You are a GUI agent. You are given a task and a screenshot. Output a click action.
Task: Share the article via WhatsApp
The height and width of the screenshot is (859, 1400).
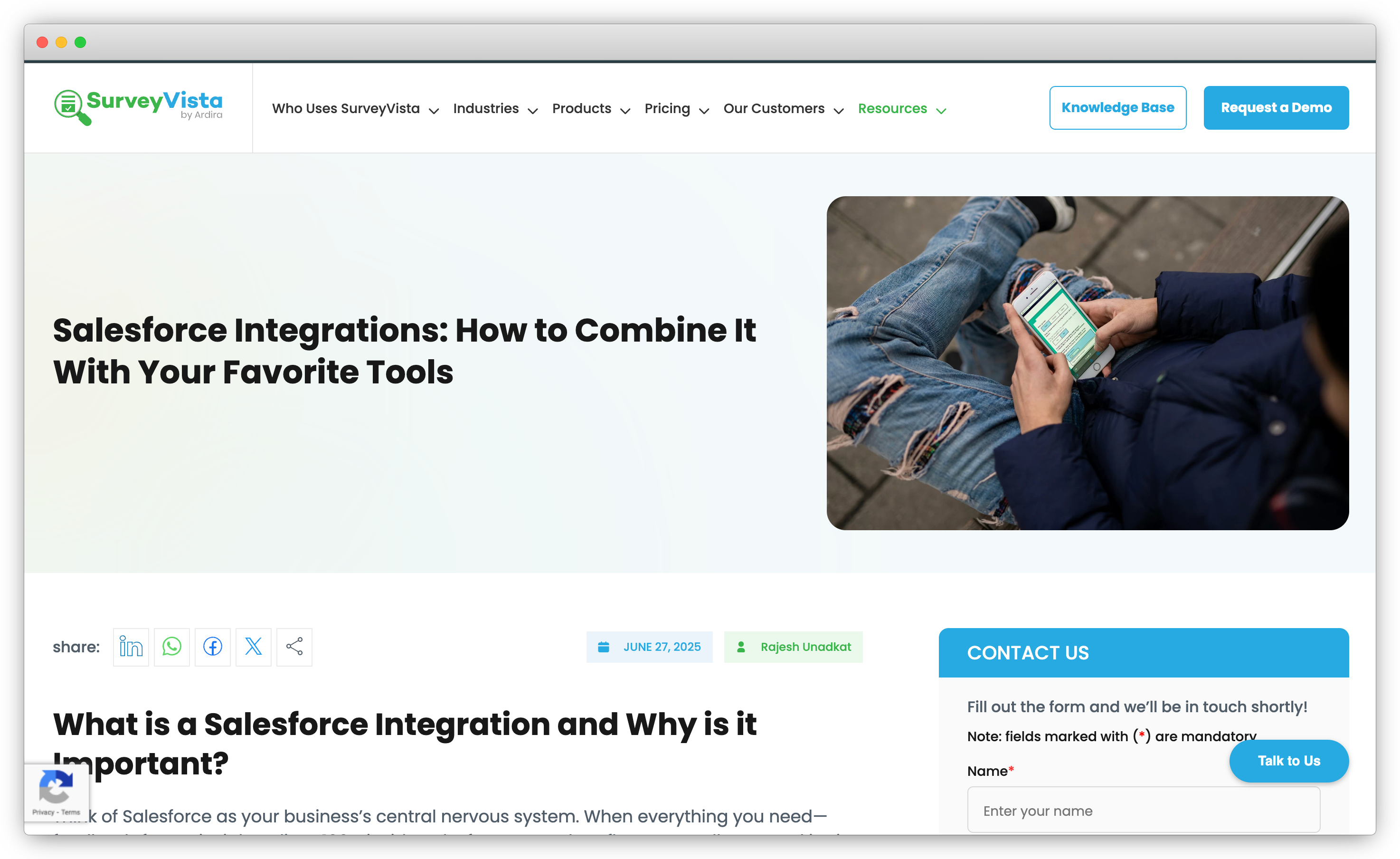[x=171, y=647]
